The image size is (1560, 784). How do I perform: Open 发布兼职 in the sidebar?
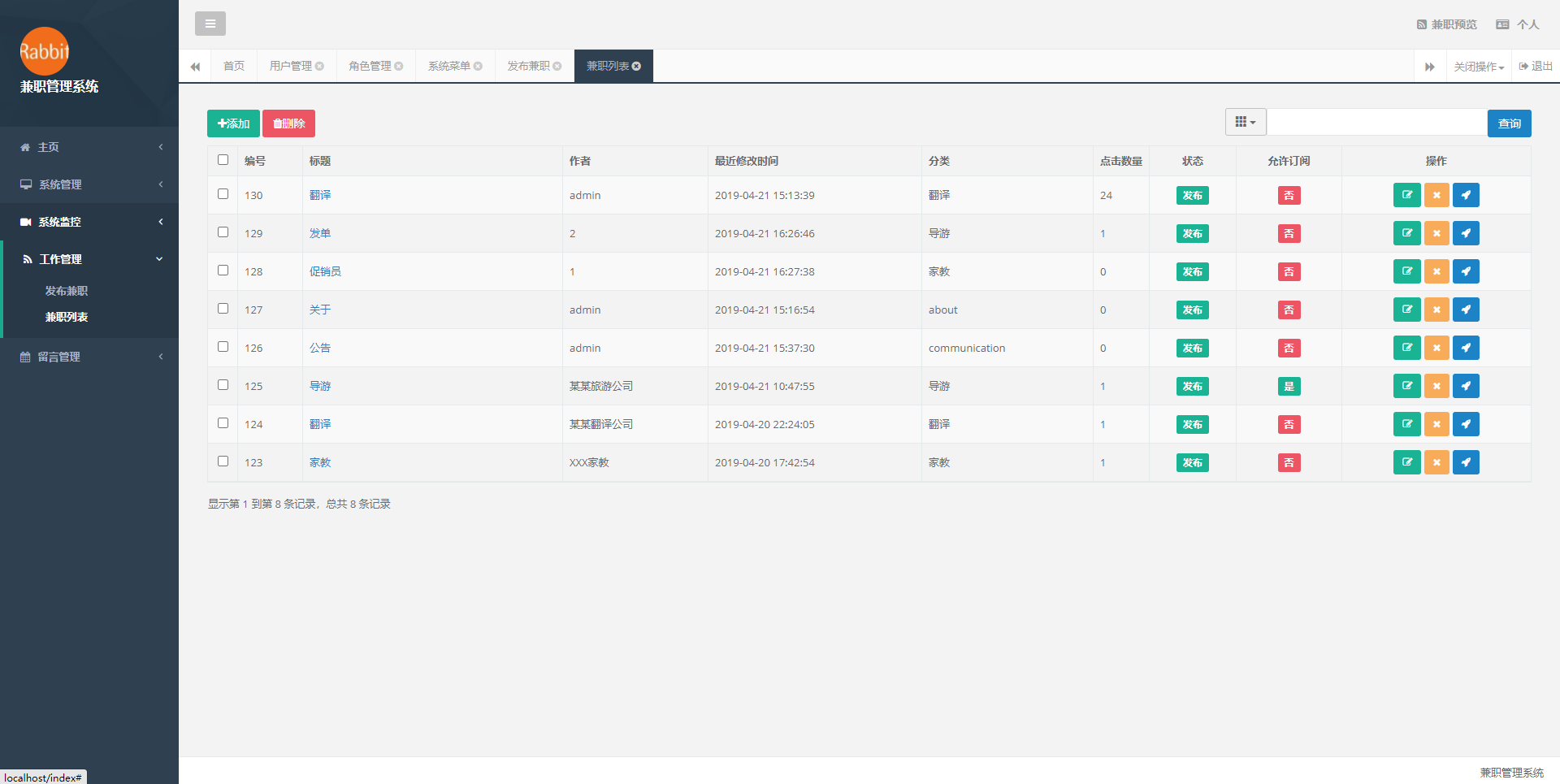67,291
